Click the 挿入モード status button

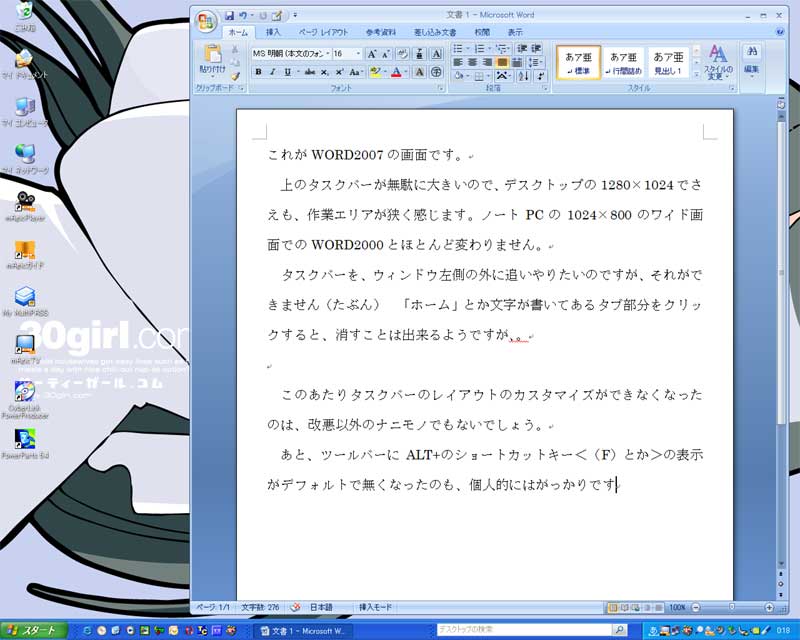pos(375,607)
